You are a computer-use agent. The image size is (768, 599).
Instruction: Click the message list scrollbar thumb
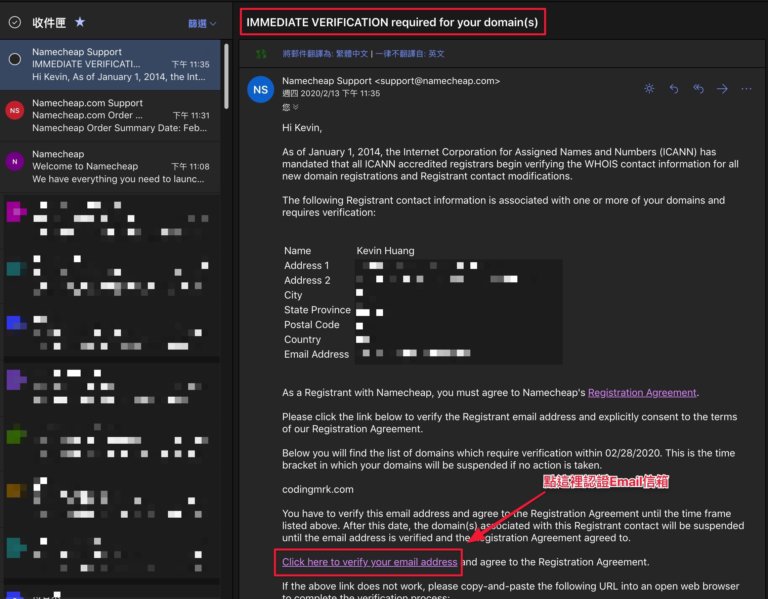point(226,76)
